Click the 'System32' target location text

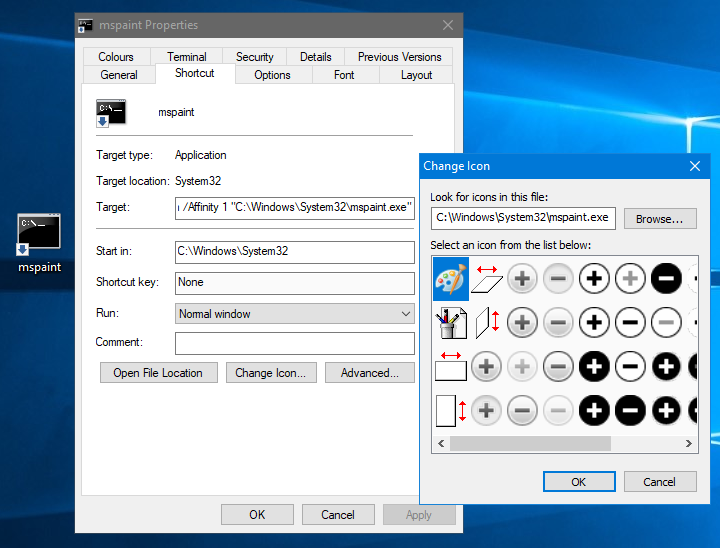(198, 181)
